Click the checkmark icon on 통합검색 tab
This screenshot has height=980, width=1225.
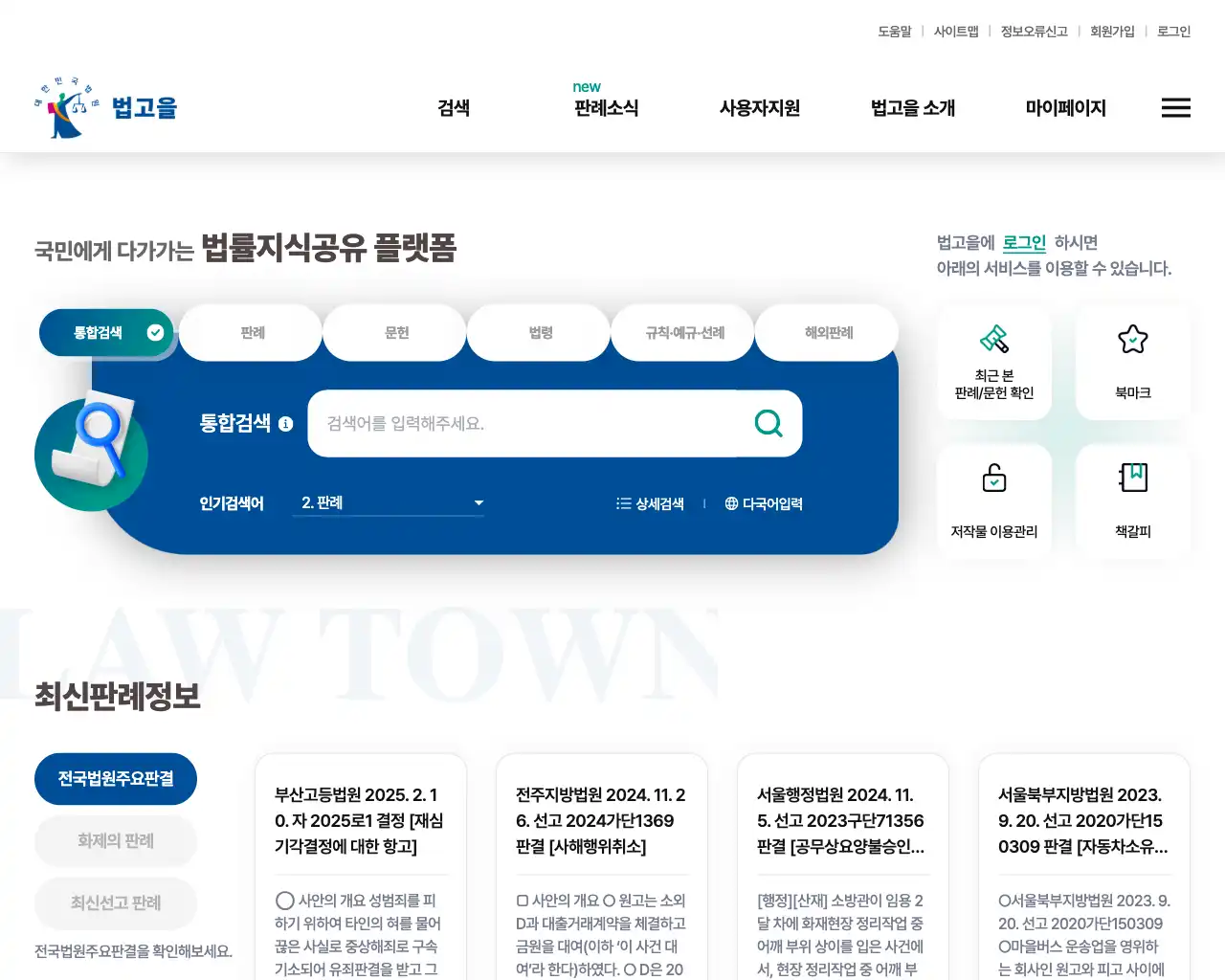pyautogui.click(x=155, y=333)
